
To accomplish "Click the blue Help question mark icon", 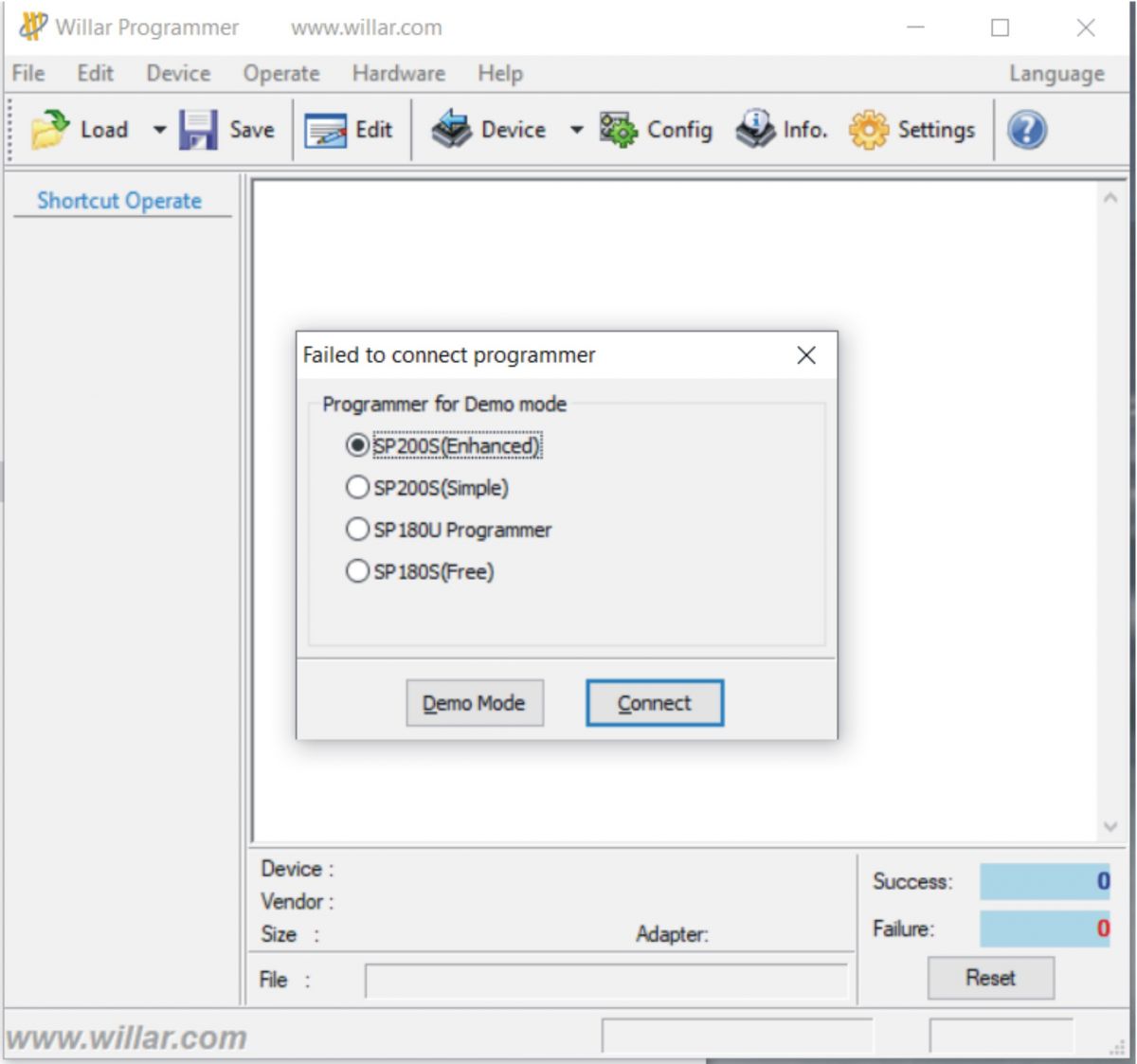I will [x=1027, y=130].
